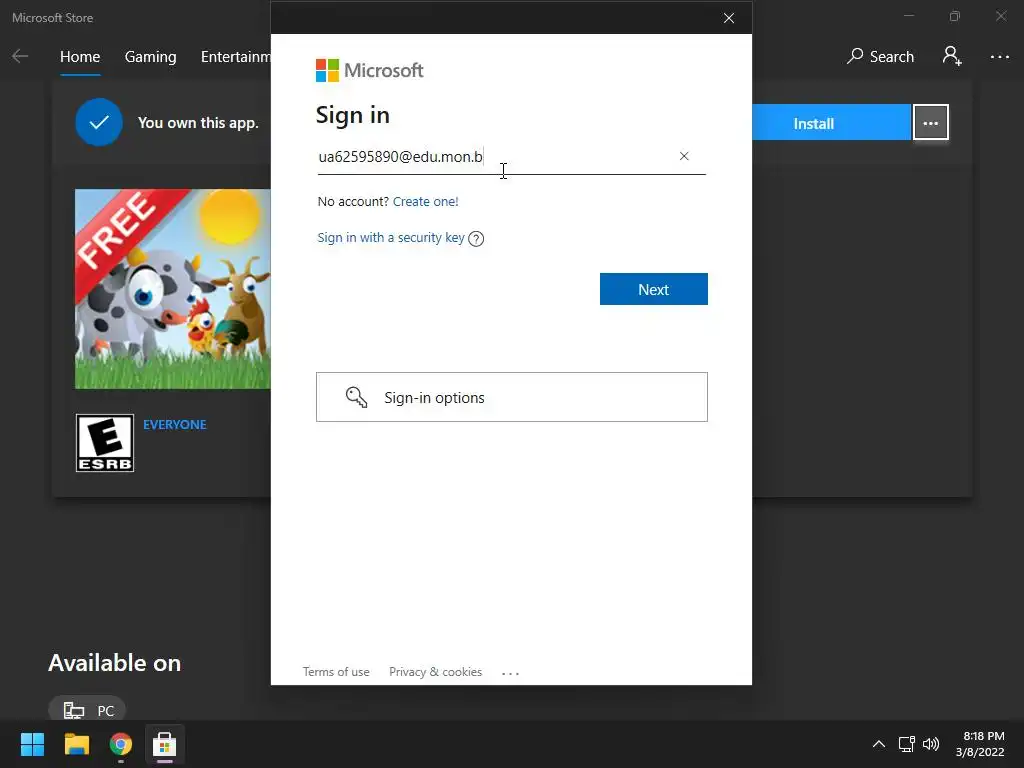1024x768 pixels.
Task: Open the clock showing 8:18 PM
Action: pyautogui.click(x=980, y=744)
